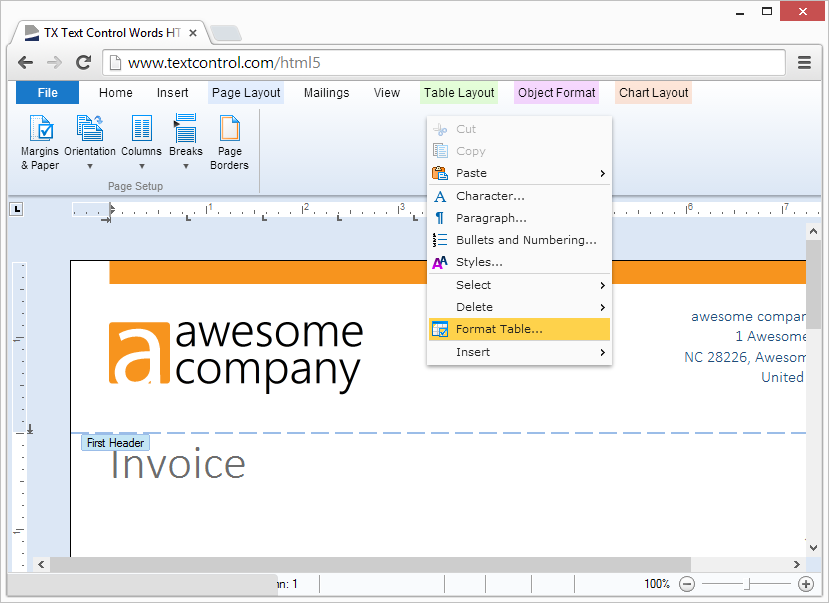Choose Styles... from context menu
The image size is (829, 603).
(x=519, y=262)
